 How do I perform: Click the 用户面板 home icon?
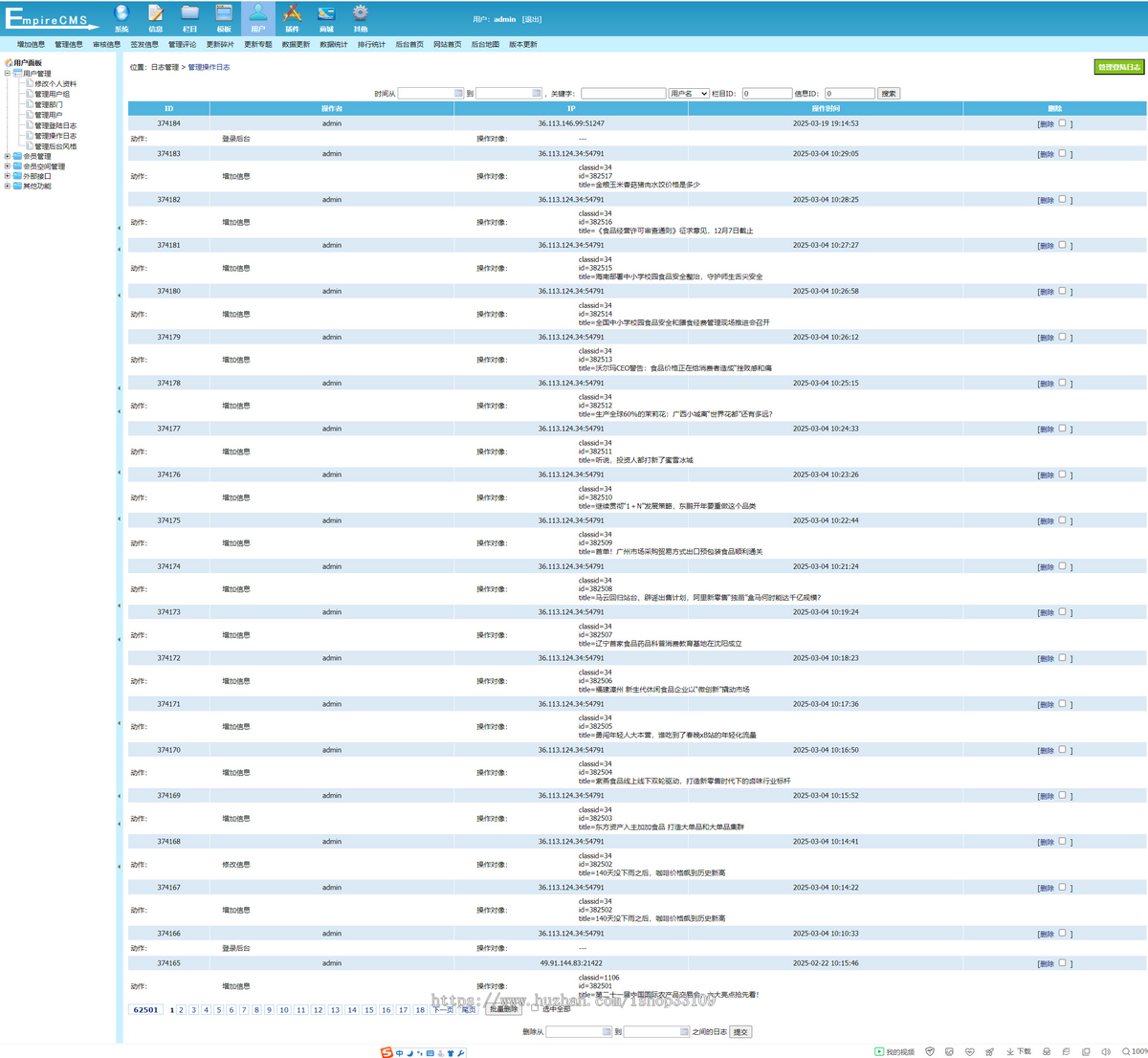9,63
